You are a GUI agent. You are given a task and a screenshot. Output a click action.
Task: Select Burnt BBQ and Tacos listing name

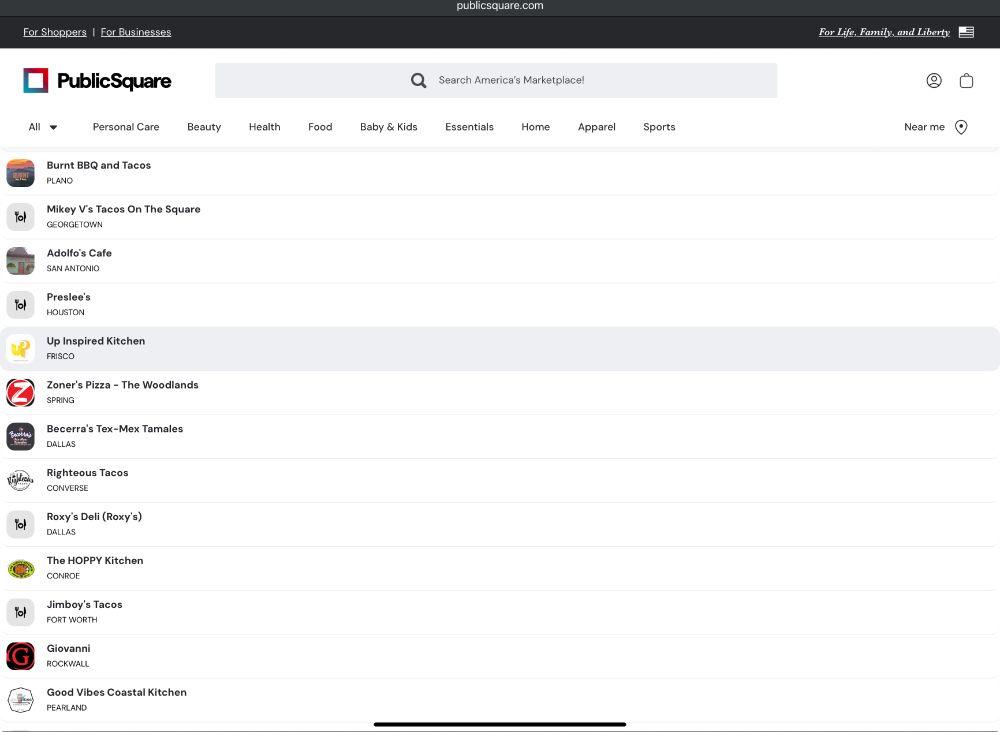tap(99, 165)
